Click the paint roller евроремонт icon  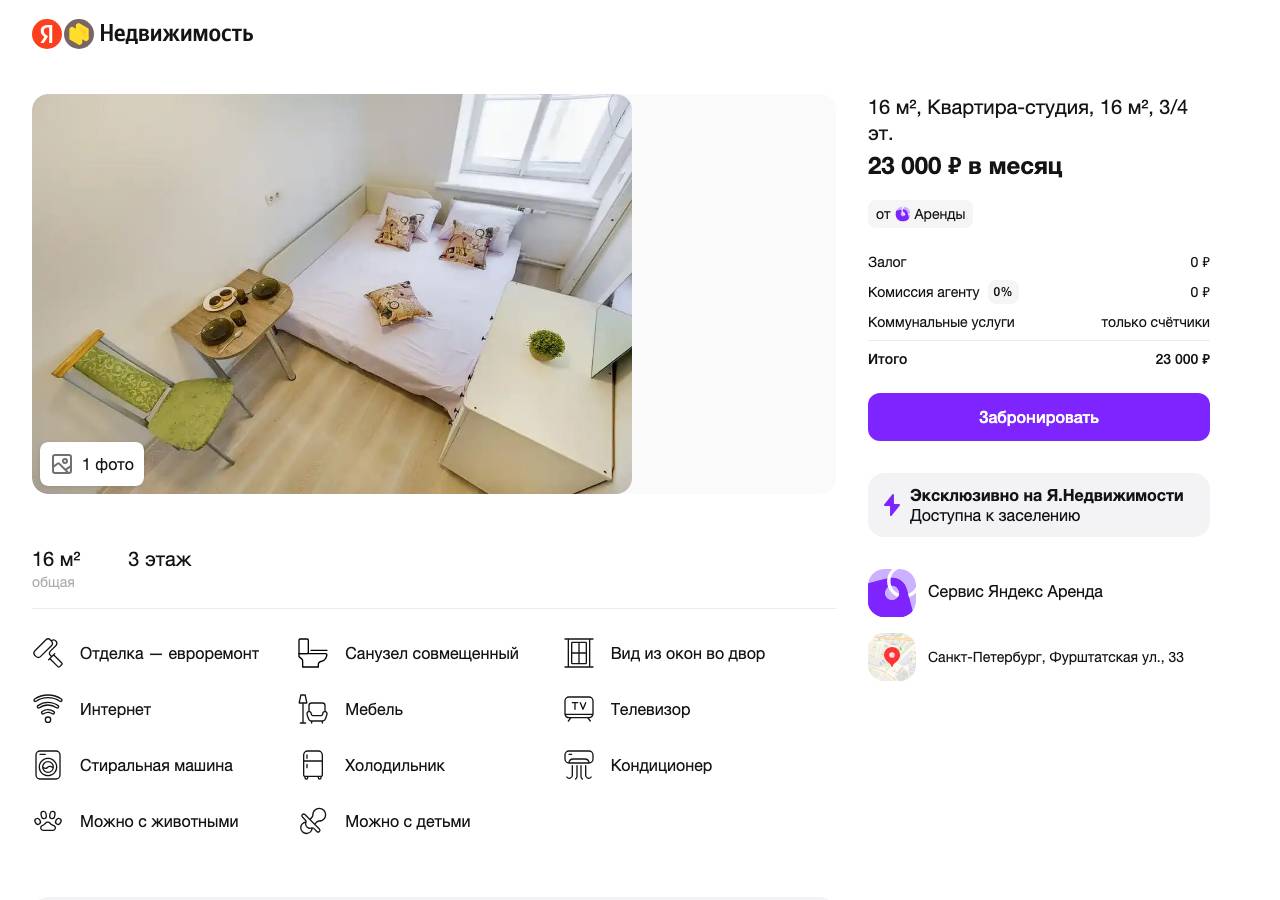(48, 653)
